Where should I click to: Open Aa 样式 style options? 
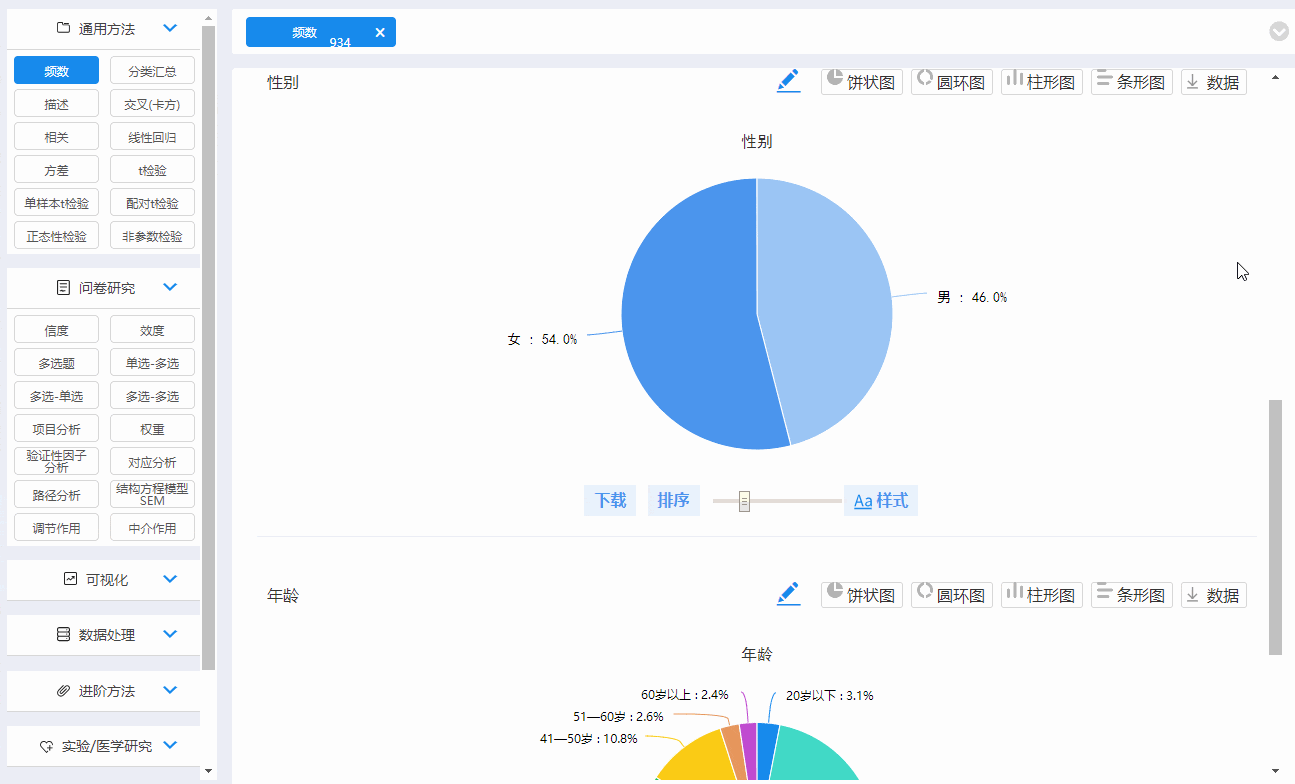(881, 500)
